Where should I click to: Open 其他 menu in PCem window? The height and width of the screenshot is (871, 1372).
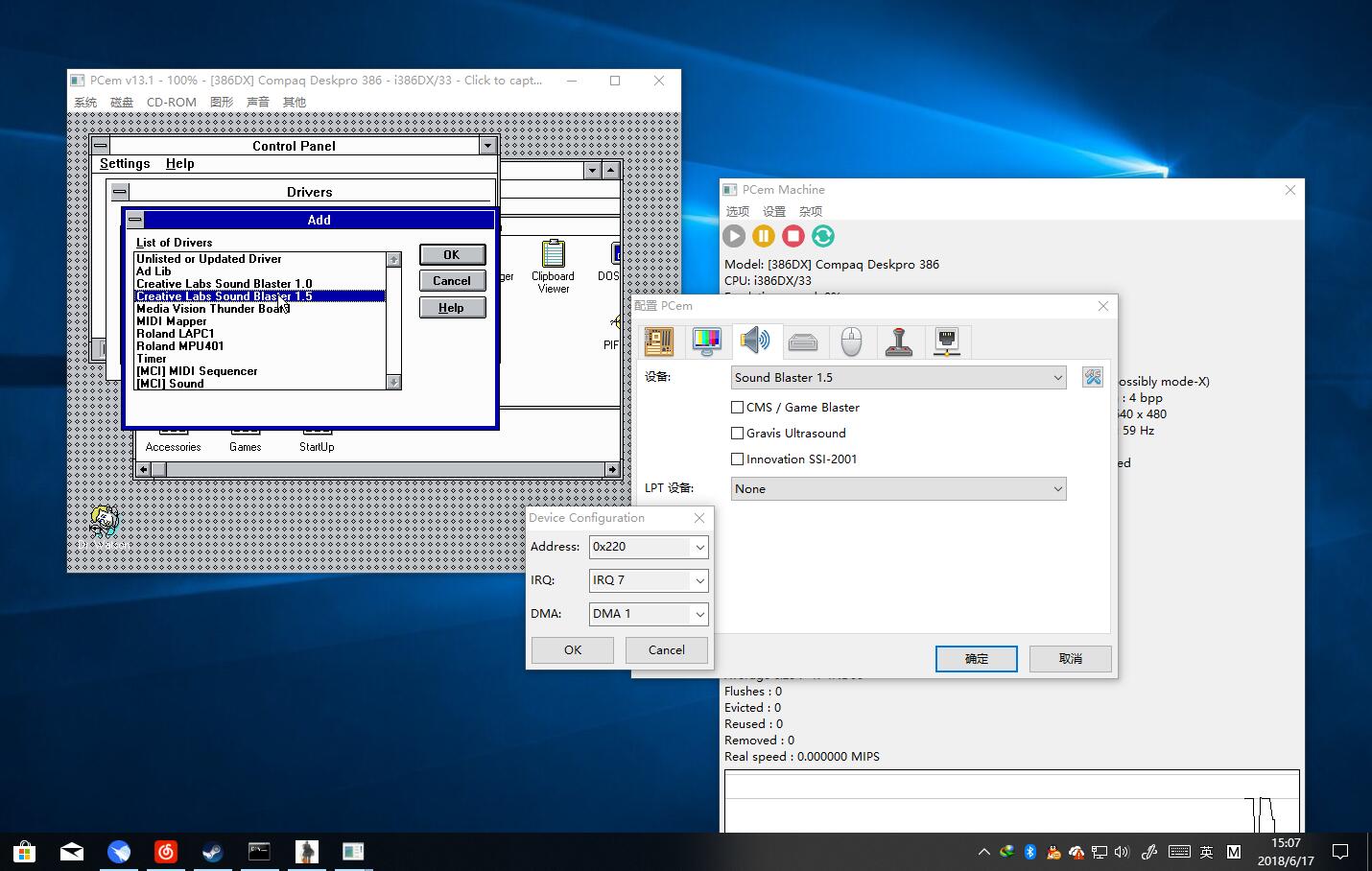pos(295,103)
